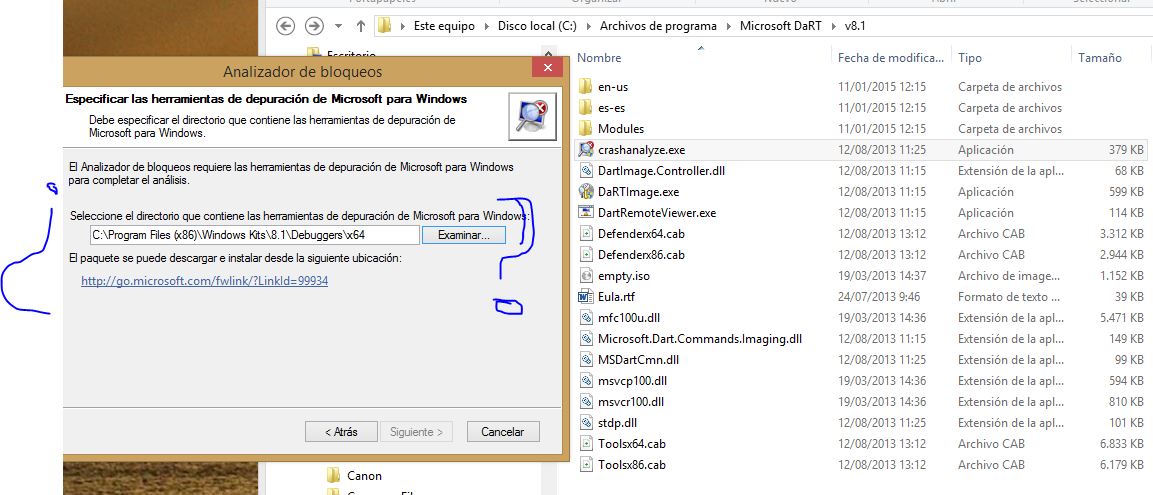Sort files by the Nombre column header
Image resolution: width=1153 pixels, height=495 pixels.
600,58
